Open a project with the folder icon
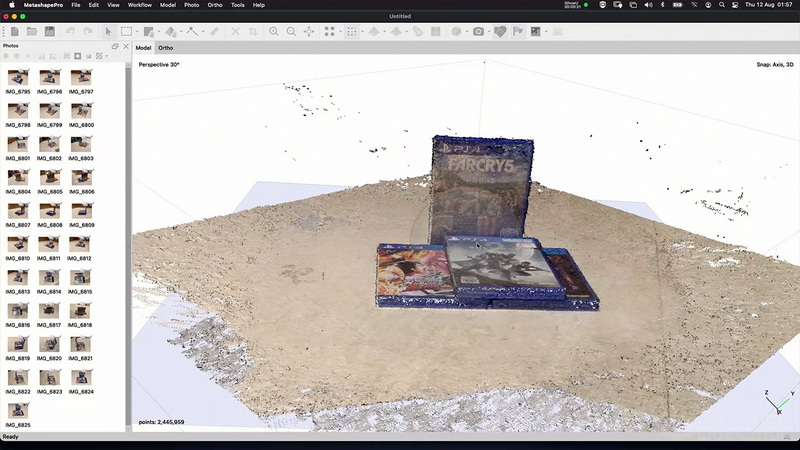The image size is (800, 450). coord(32,32)
